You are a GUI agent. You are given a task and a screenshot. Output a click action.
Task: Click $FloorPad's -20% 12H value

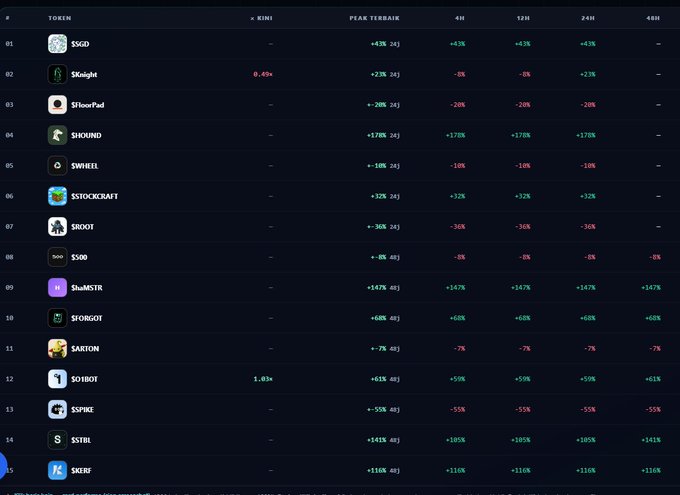point(522,105)
